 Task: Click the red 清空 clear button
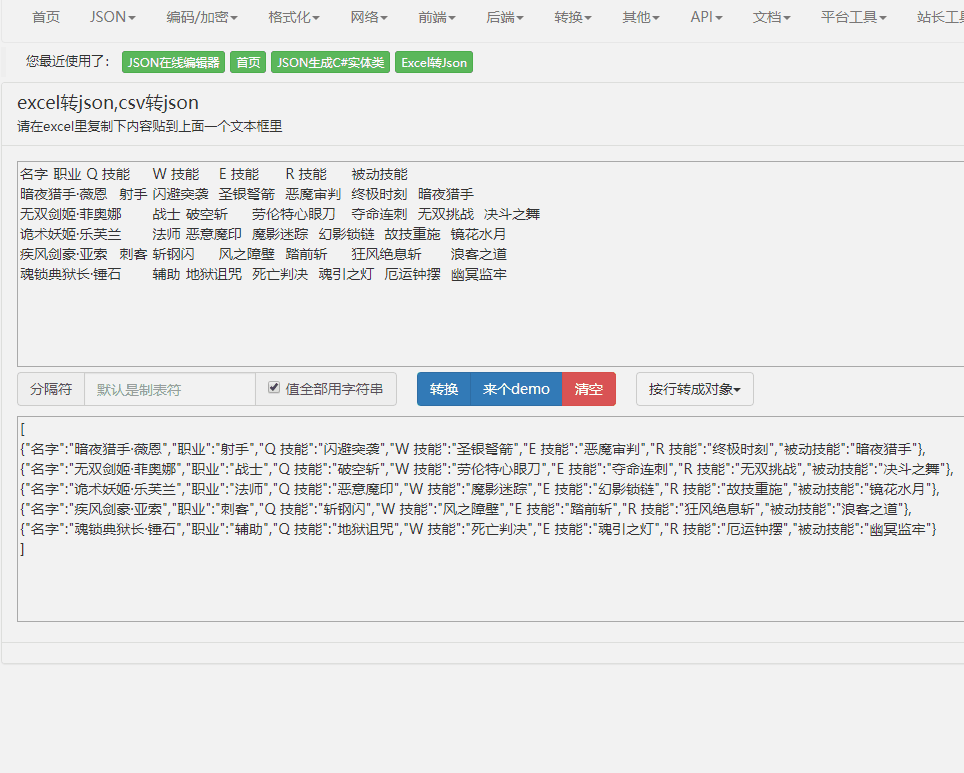tap(588, 388)
